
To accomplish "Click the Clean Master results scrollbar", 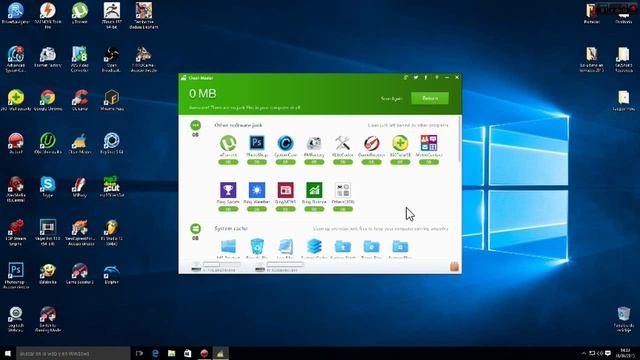I will [x=460, y=139].
